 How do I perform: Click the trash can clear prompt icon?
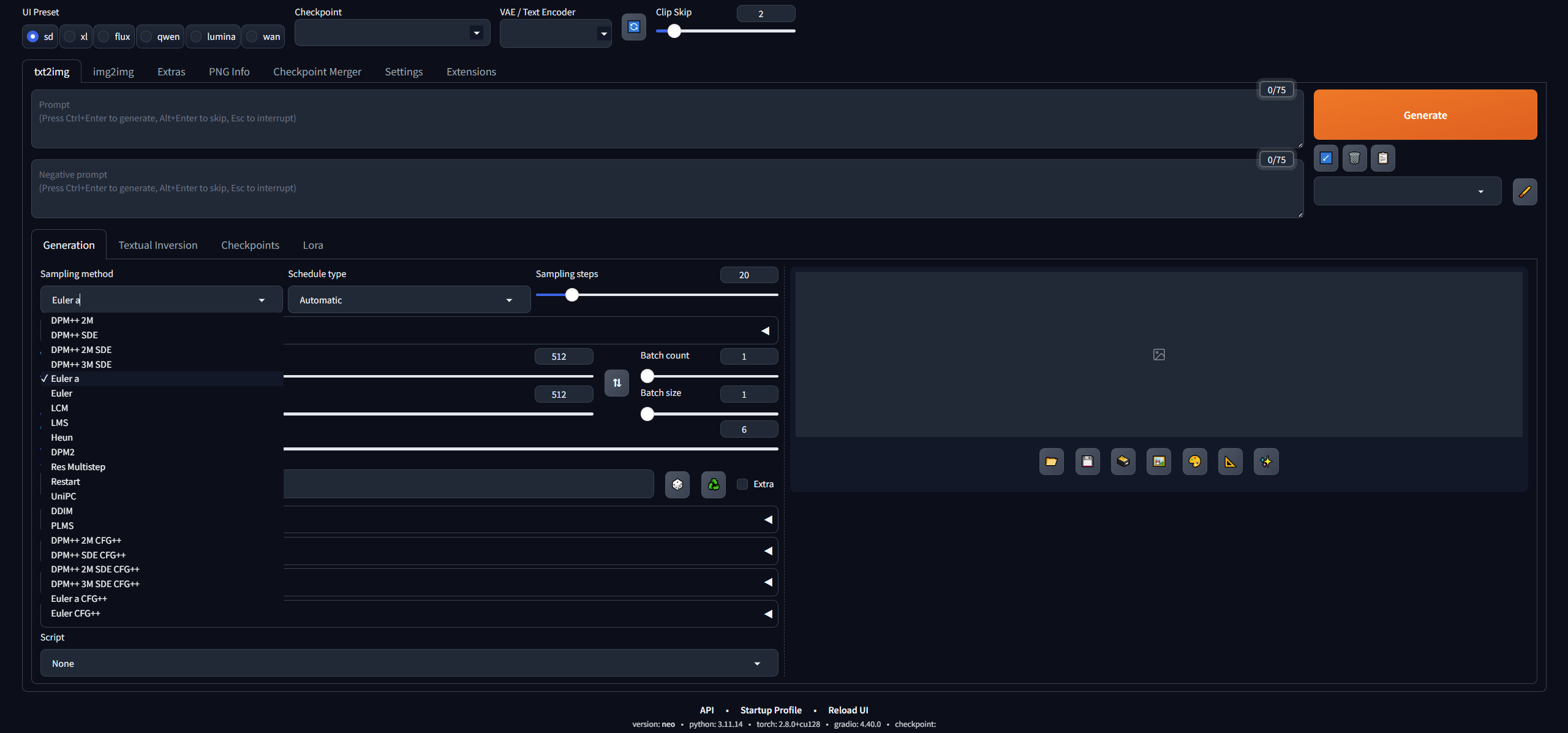pyautogui.click(x=1354, y=158)
